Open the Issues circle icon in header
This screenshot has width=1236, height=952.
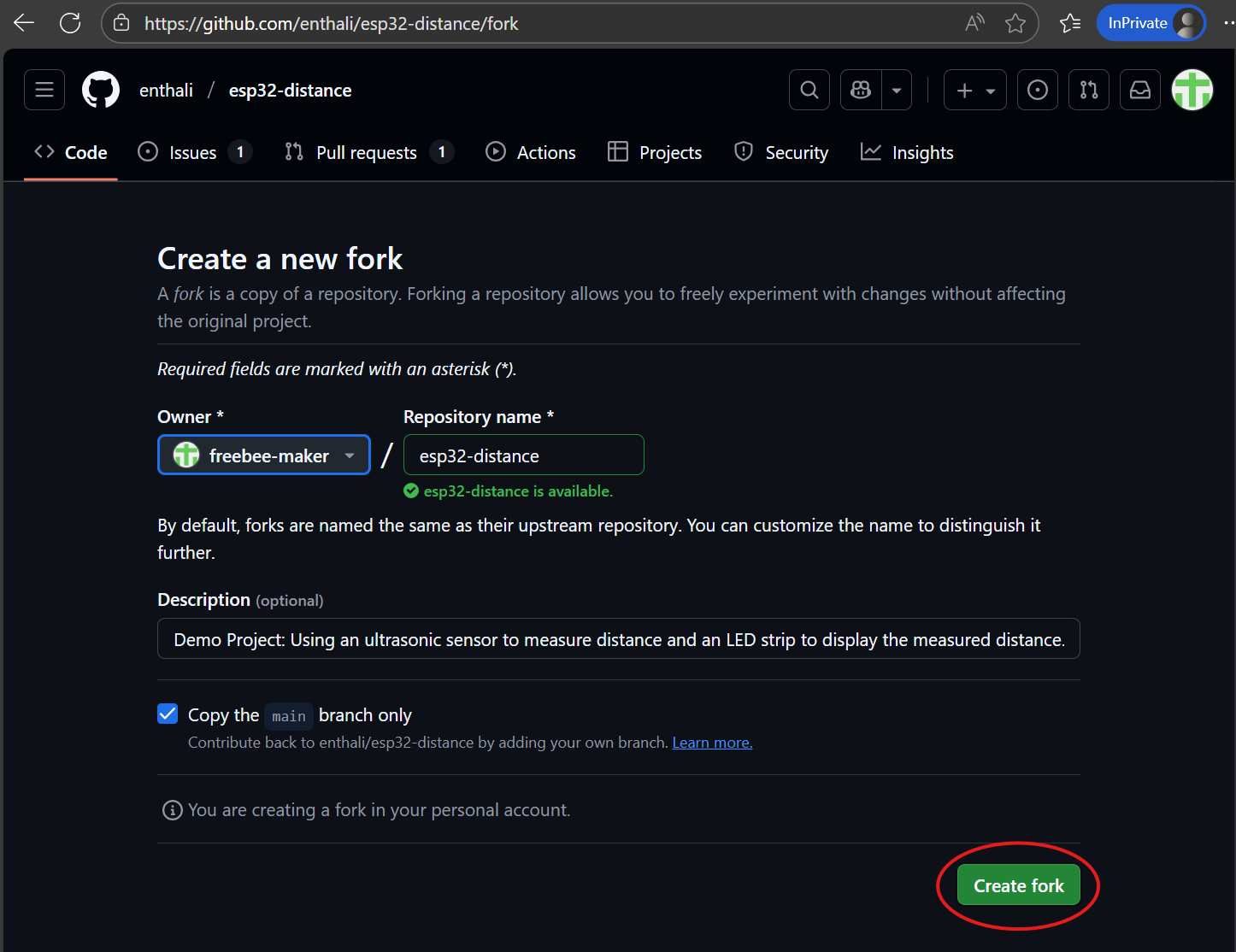[1037, 90]
